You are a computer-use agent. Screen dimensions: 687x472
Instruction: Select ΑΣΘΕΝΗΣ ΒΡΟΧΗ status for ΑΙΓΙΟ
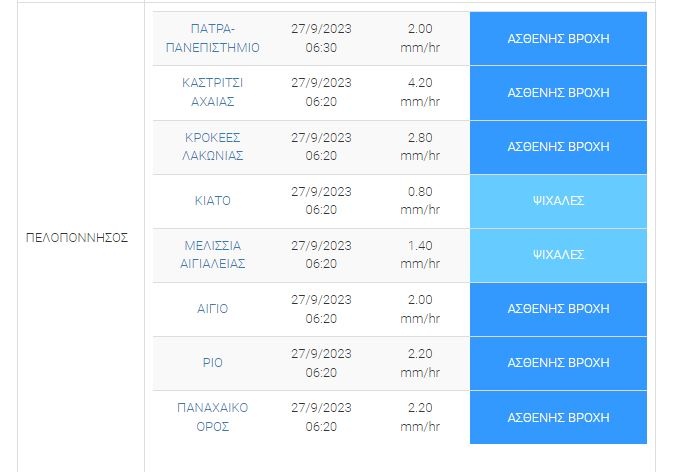coord(558,308)
